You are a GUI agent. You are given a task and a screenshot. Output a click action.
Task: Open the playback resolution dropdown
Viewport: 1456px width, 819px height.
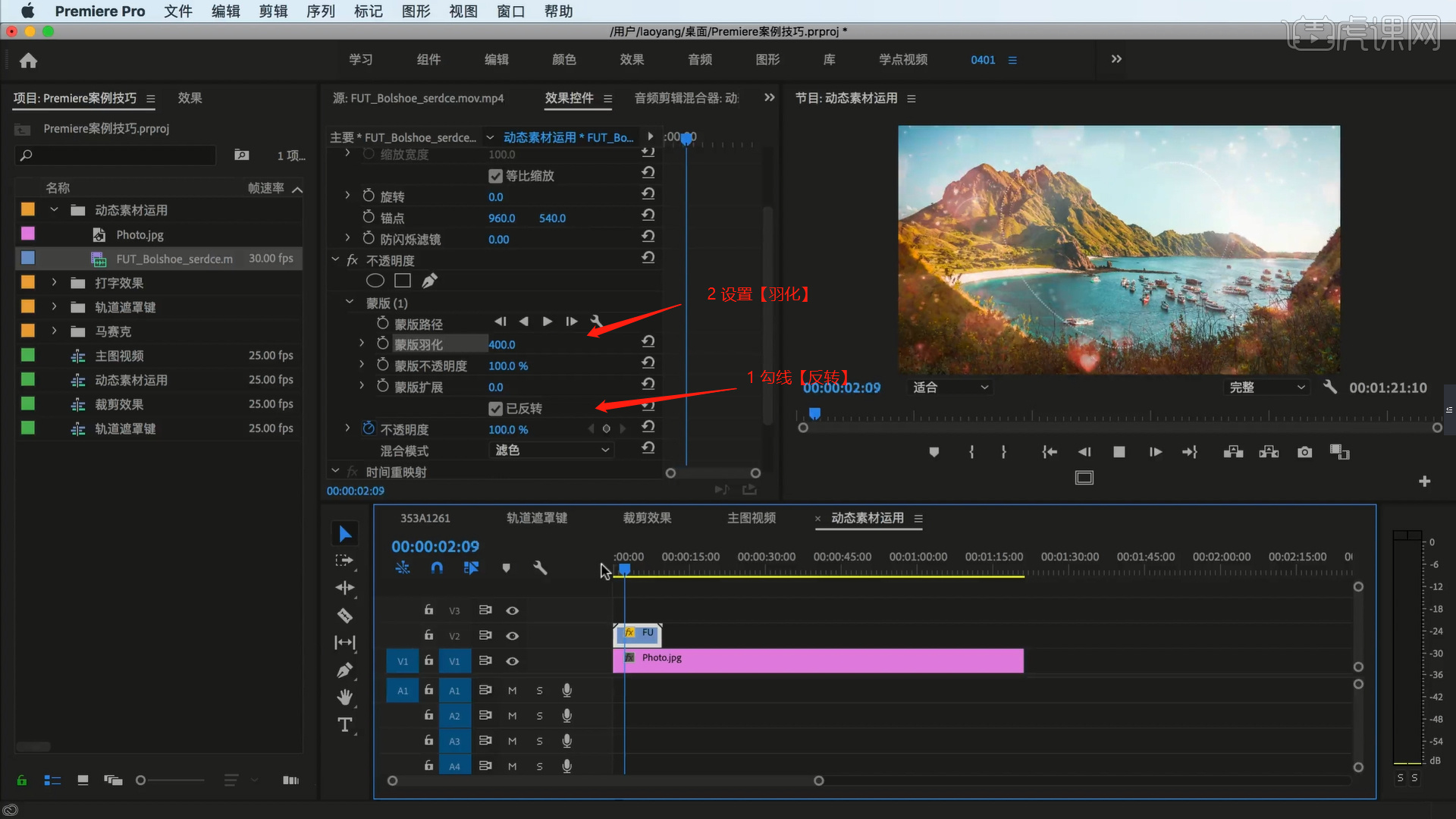[x=1266, y=388]
